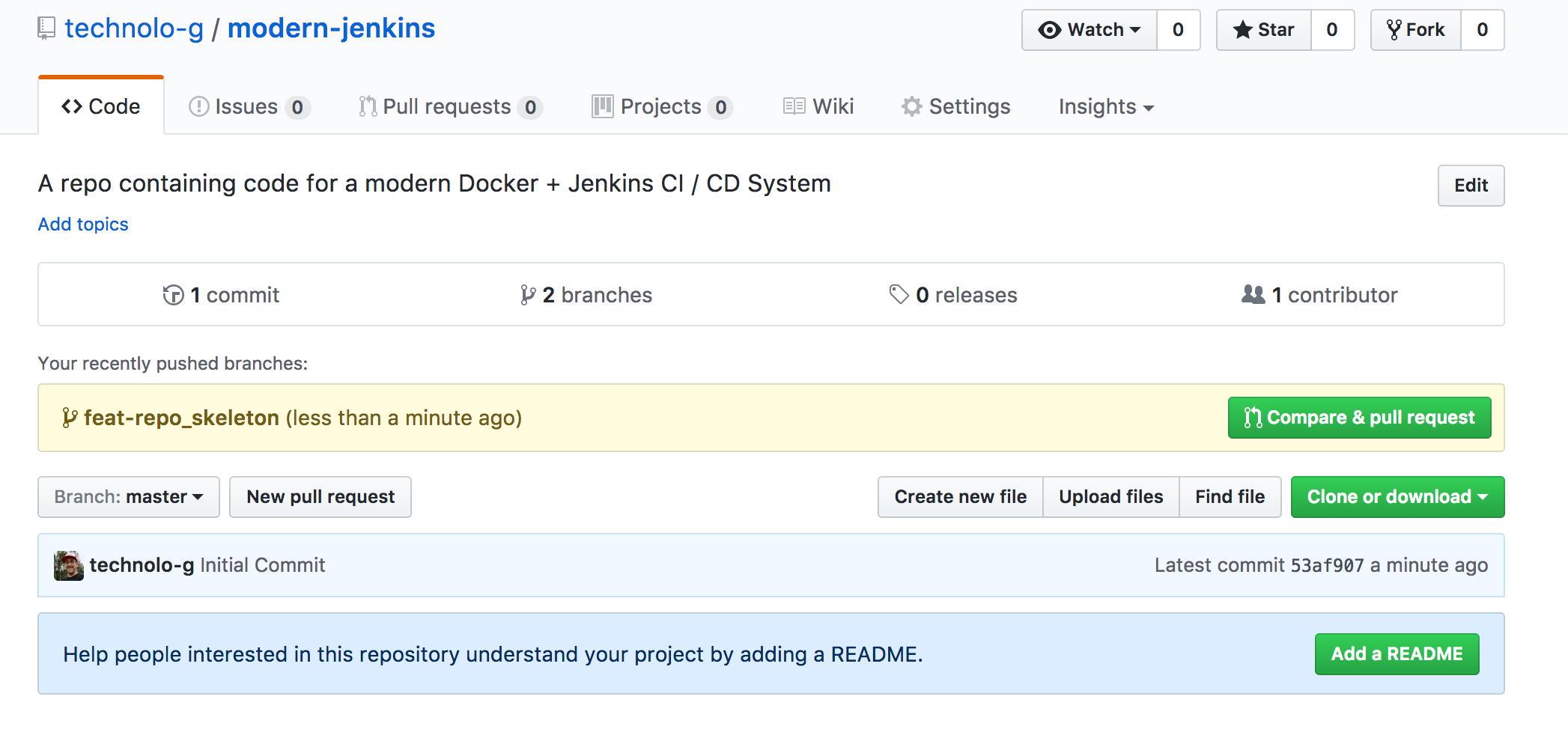The image size is (1568, 744).
Task: Click the Wiki tab book icon
Action: coord(794,106)
